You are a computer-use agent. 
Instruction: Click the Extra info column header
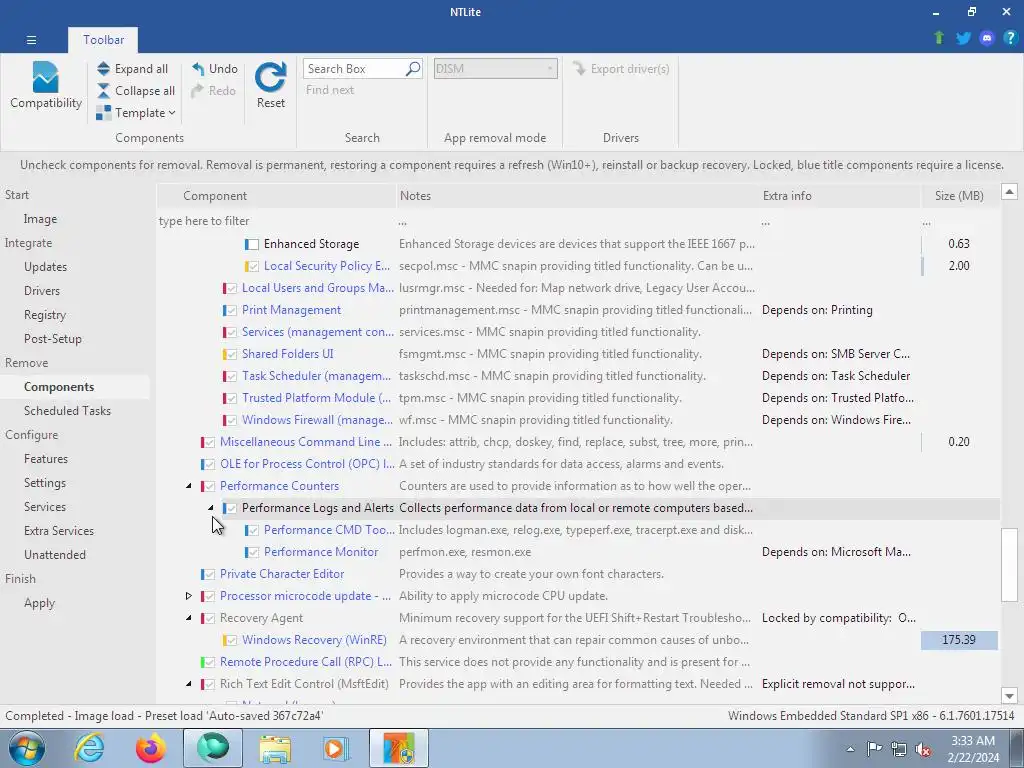tap(839, 196)
